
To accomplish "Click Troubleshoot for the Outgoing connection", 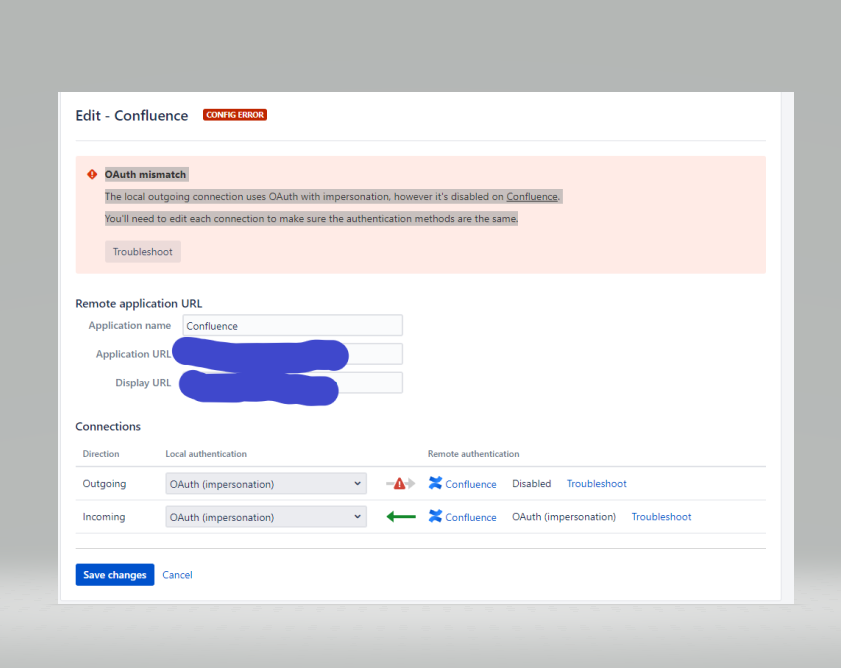I will (596, 483).
